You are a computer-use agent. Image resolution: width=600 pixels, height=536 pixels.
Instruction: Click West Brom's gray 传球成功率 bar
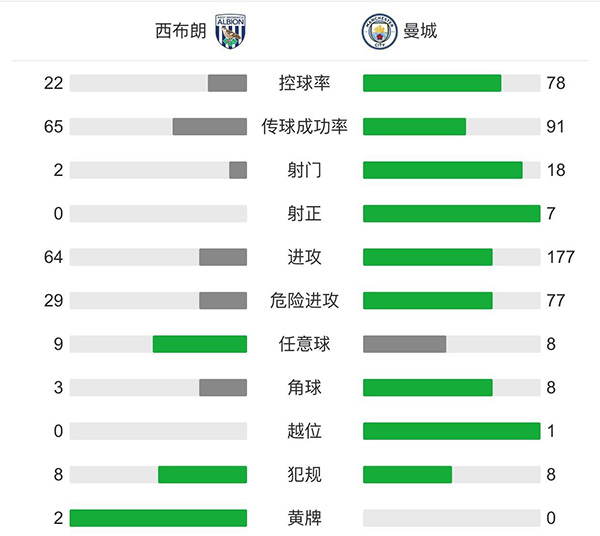pyautogui.click(x=209, y=127)
